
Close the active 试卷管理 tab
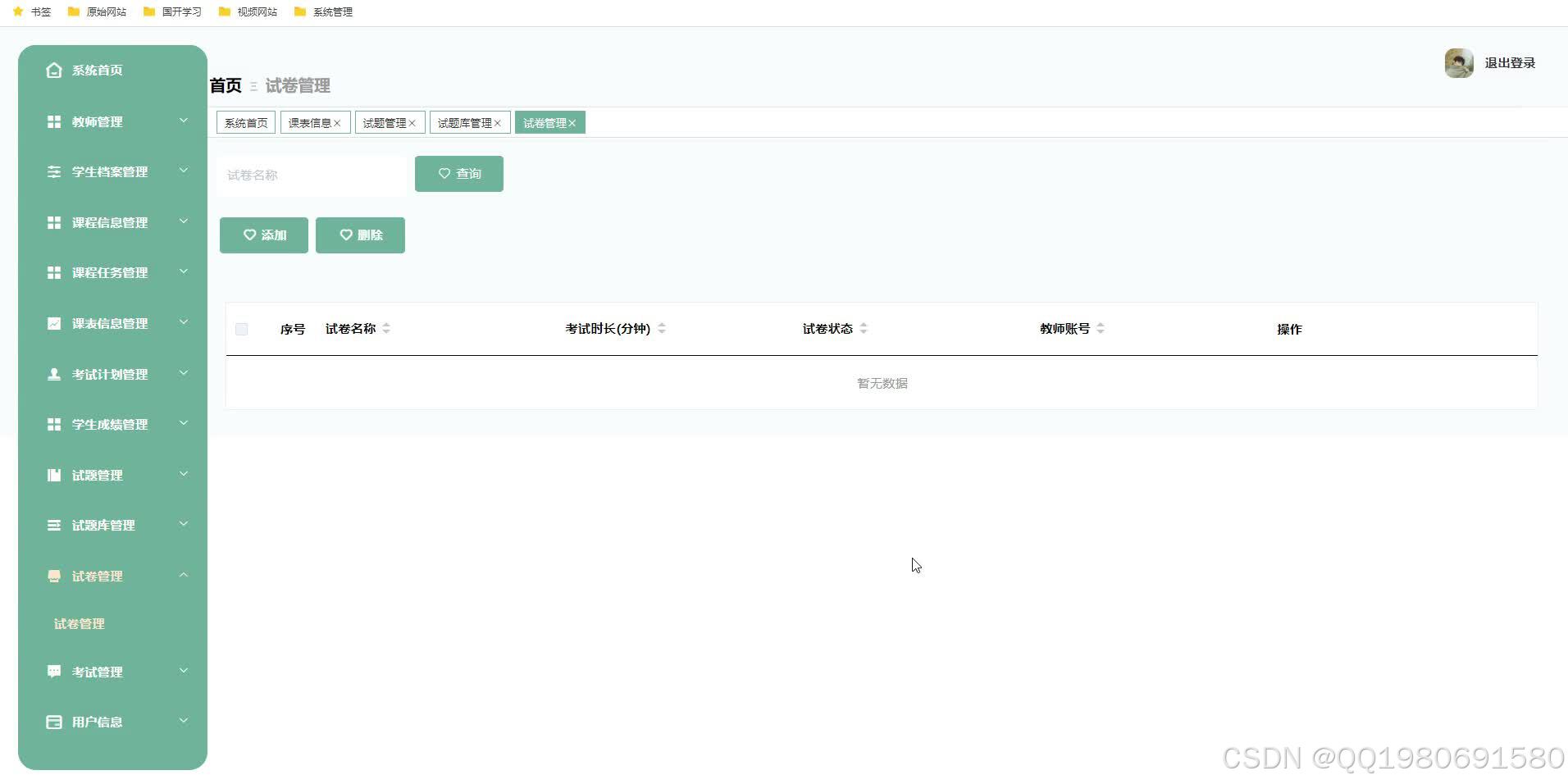pos(572,123)
